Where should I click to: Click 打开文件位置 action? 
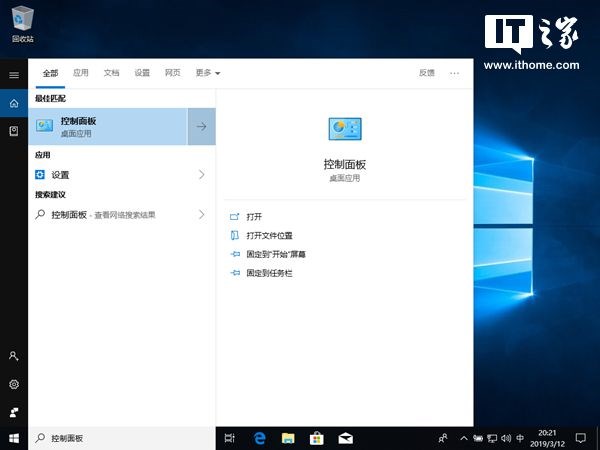pos(269,235)
